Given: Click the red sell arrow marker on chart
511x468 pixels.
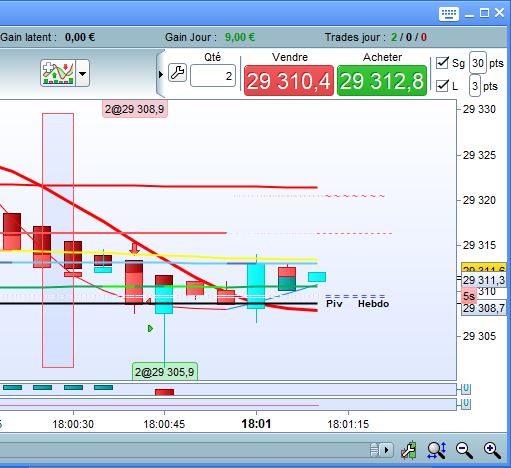Looking at the screenshot, I should pos(135,249).
